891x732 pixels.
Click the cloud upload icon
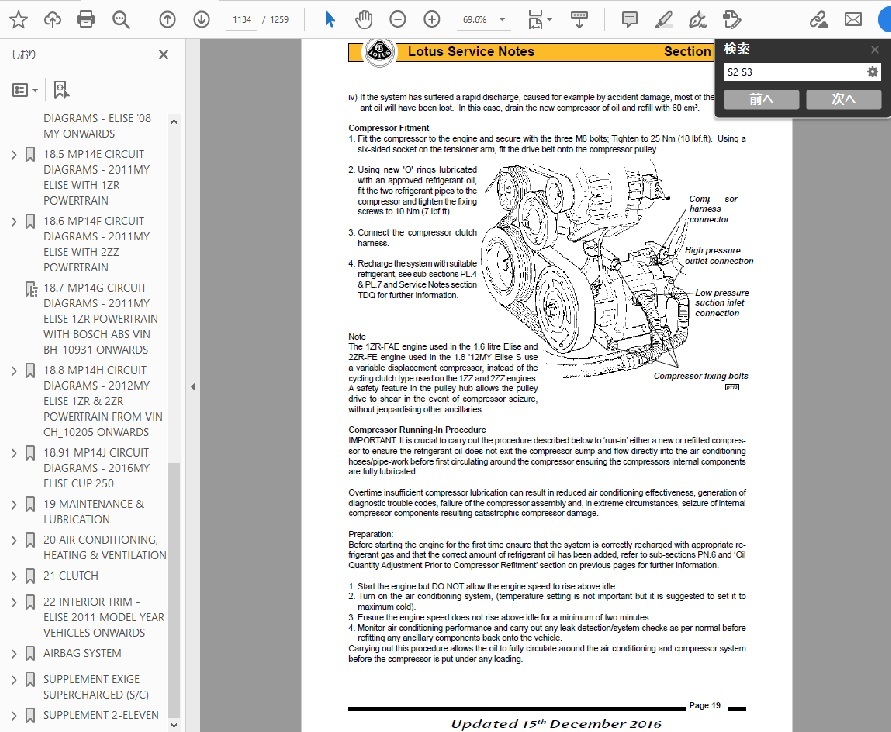[x=52, y=20]
